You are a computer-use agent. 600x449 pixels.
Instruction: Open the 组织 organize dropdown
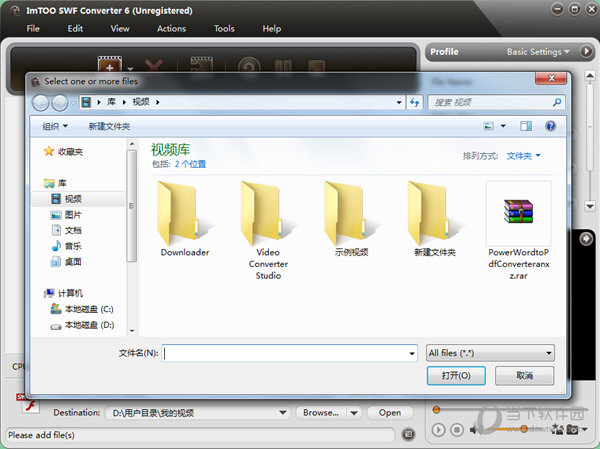[55, 126]
